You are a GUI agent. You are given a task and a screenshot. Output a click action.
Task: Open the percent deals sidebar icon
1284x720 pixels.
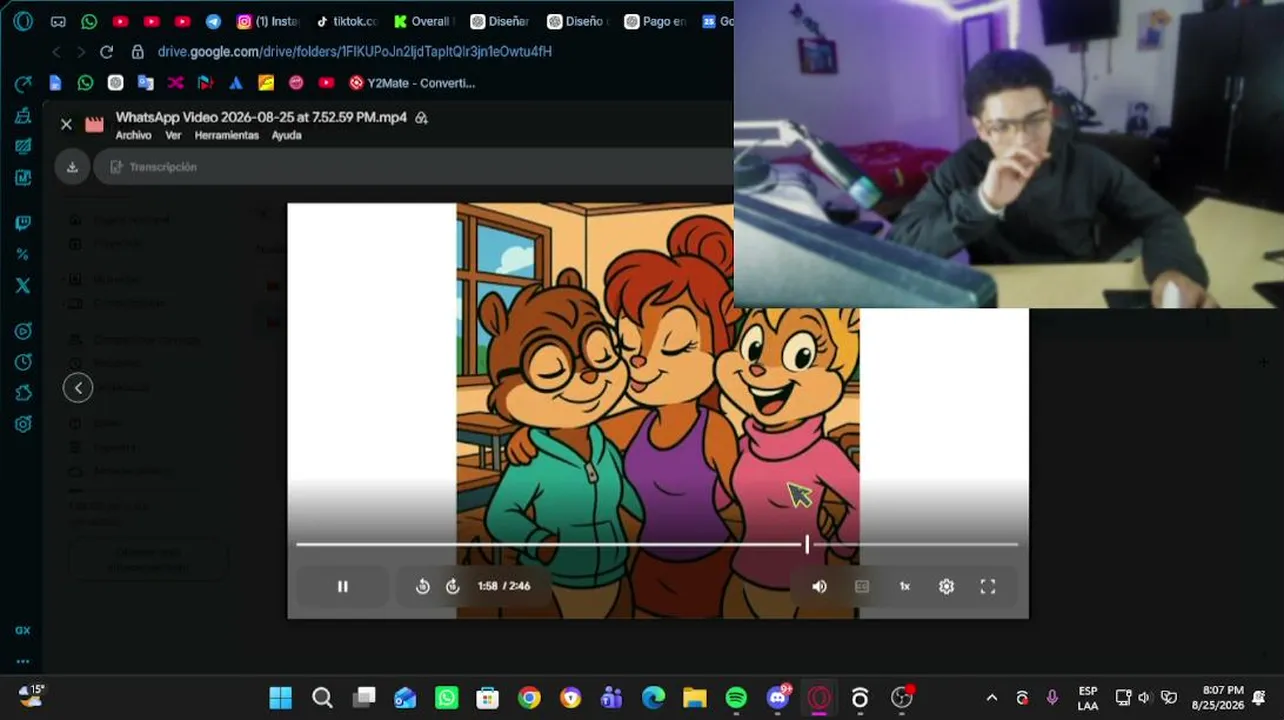coord(23,254)
